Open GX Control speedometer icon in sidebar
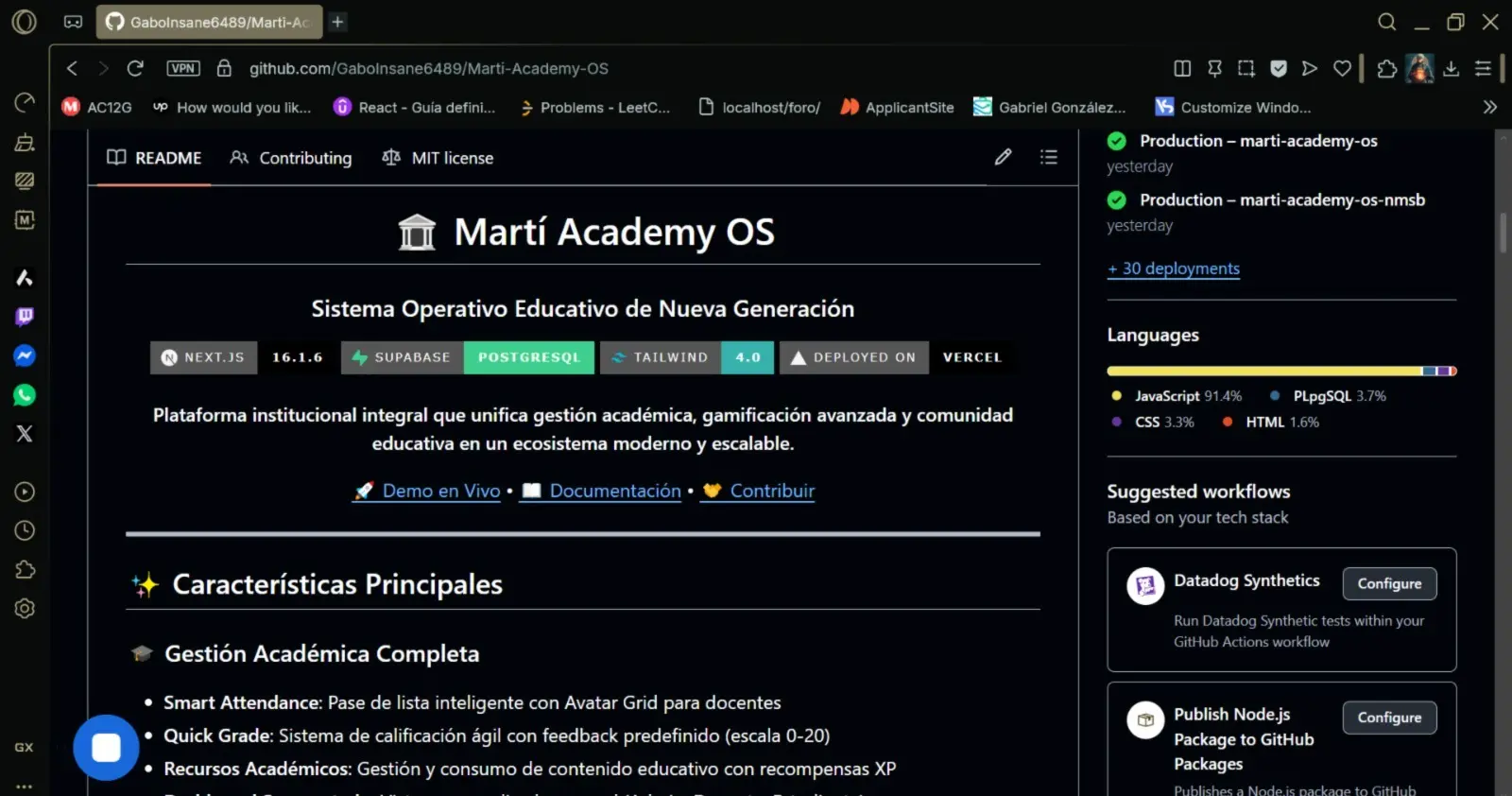The image size is (1512, 796). point(25,102)
